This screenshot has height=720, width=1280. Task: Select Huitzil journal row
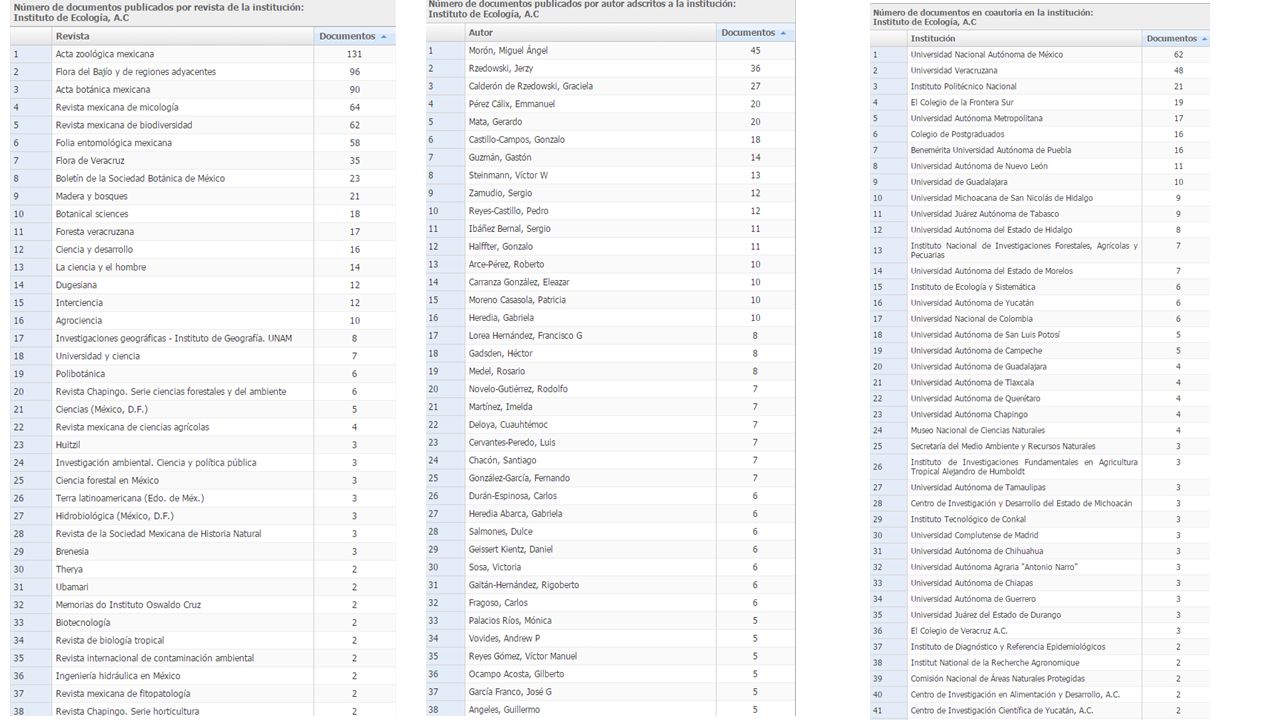203,445
